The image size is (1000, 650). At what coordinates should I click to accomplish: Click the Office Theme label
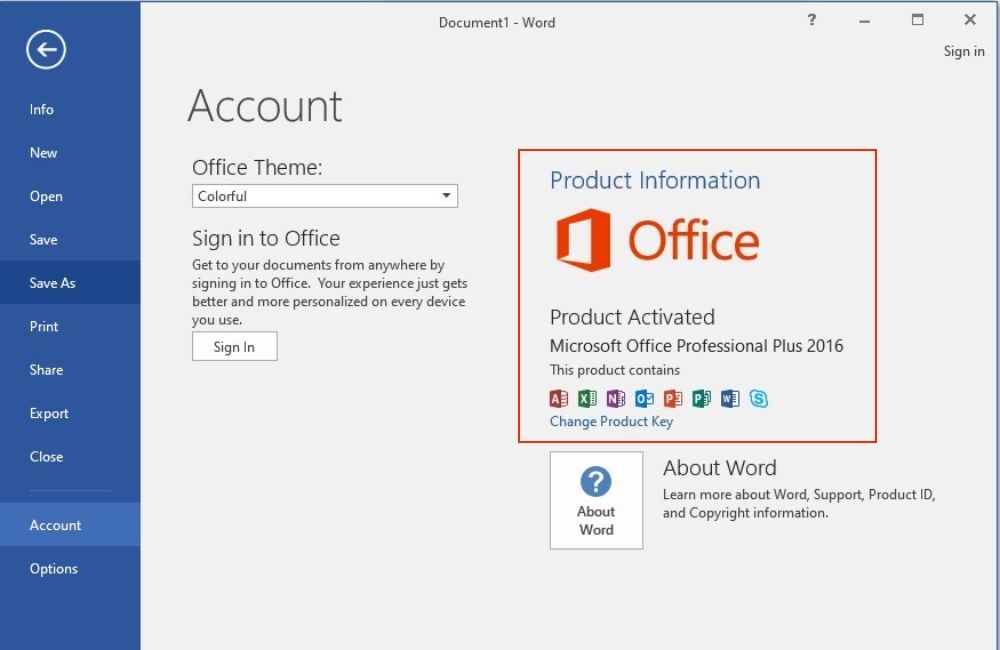(257, 167)
